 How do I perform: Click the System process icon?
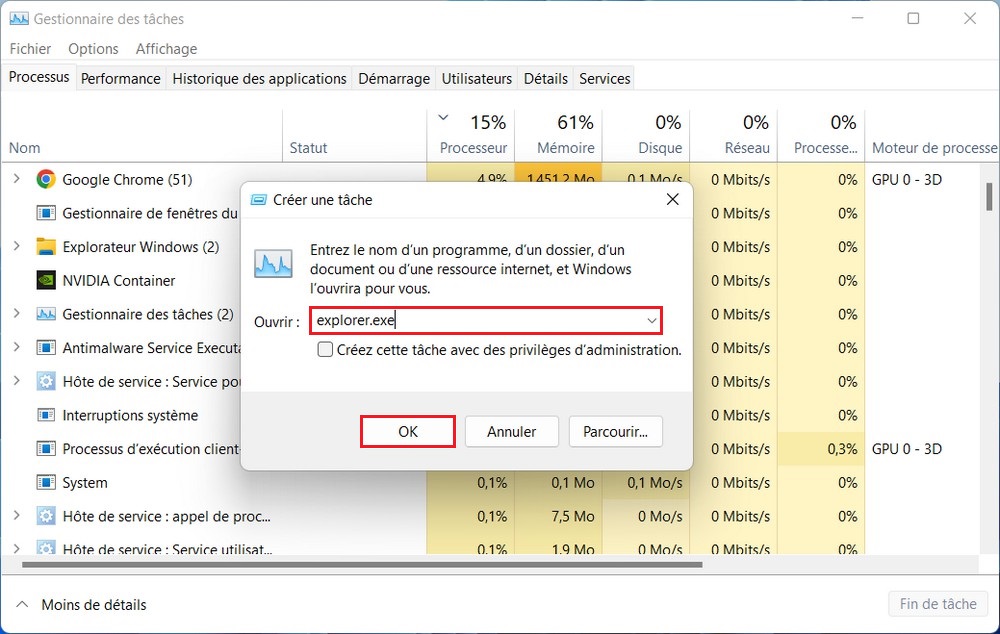click(43, 482)
